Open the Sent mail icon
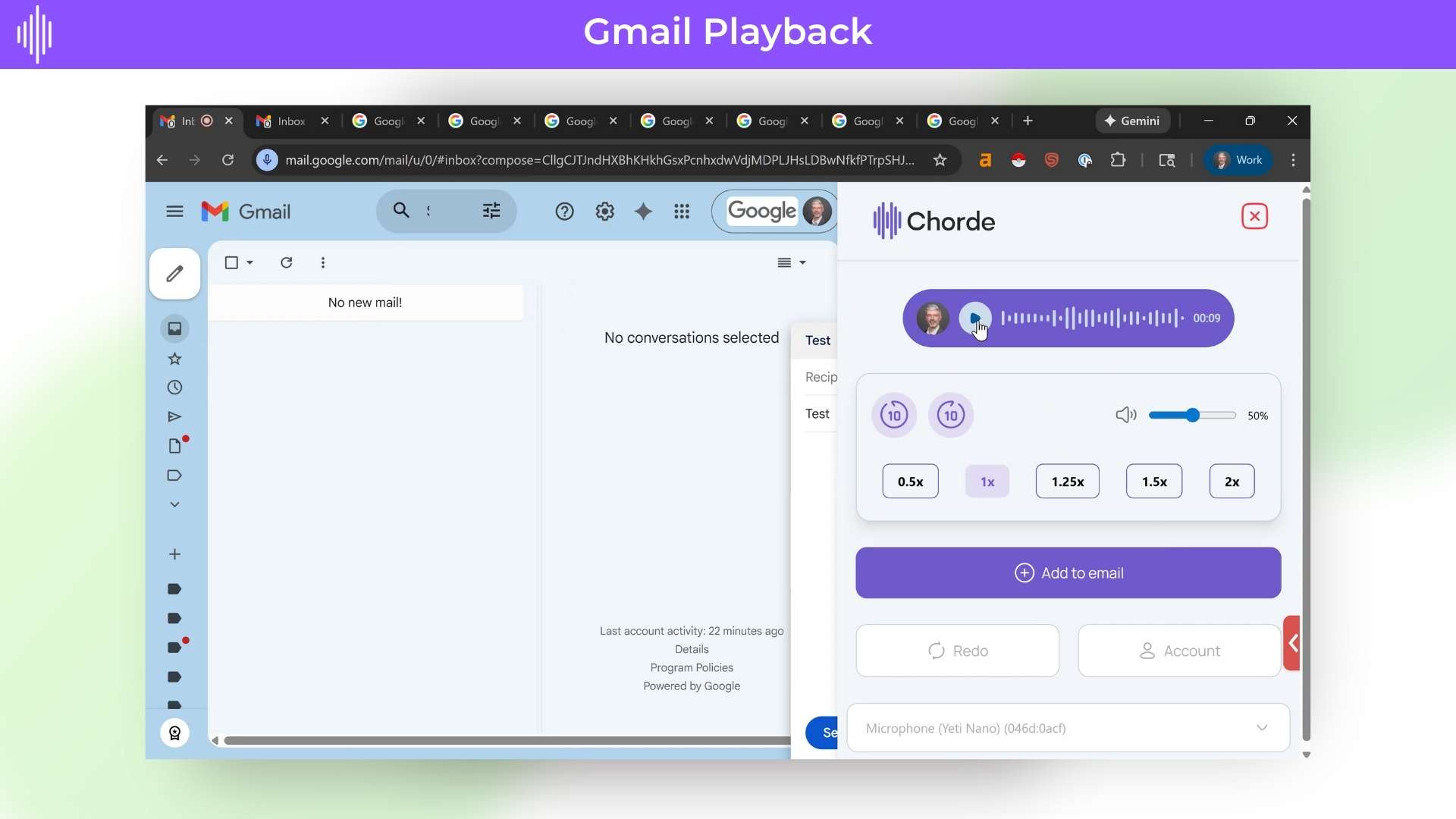The width and height of the screenshot is (1456, 819). [175, 416]
